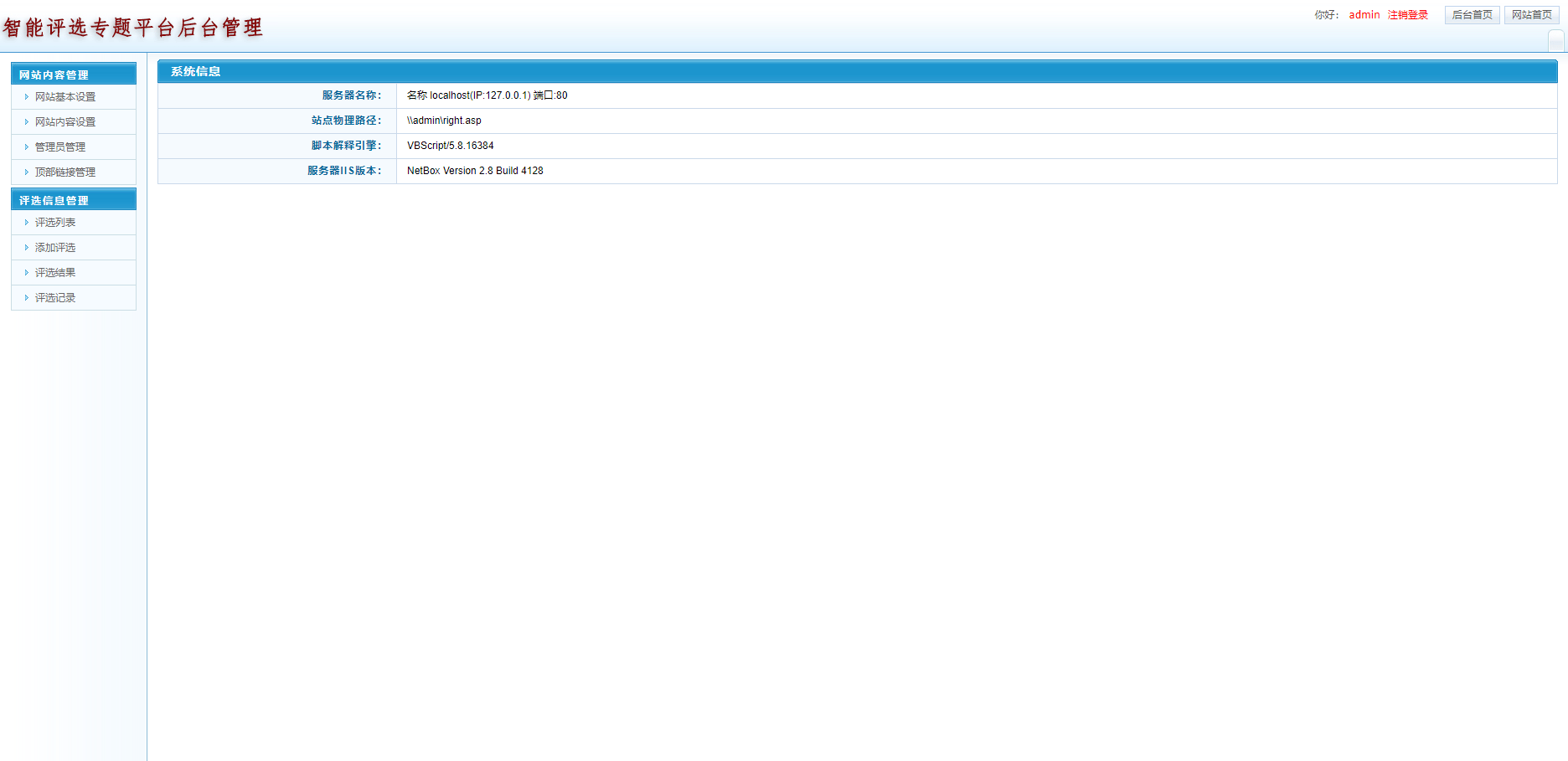Click the 智能评选专题平台后台管理 title

132,28
